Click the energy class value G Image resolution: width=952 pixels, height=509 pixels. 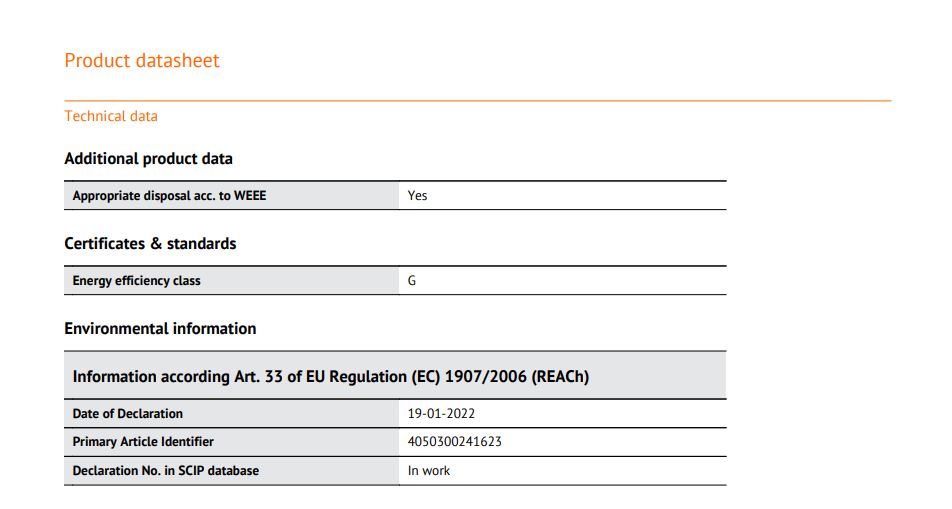tap(412, 281)
